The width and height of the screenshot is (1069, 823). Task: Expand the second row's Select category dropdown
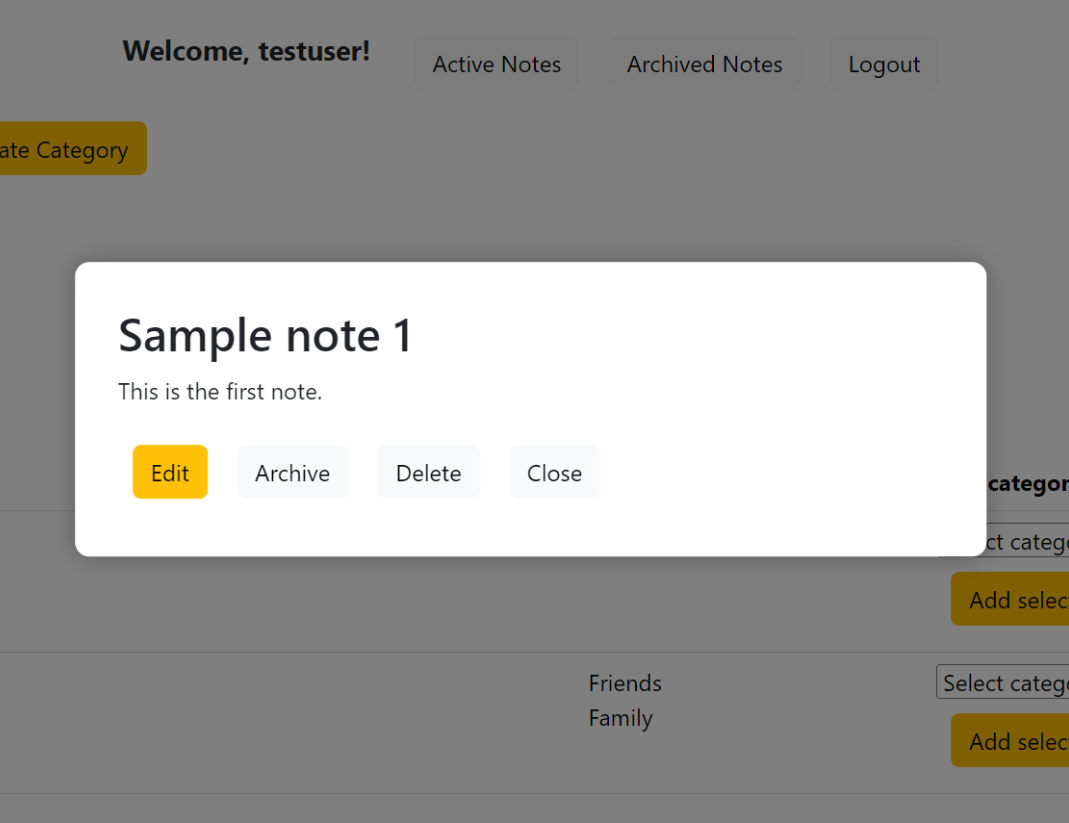click(x=1003, y=682)
